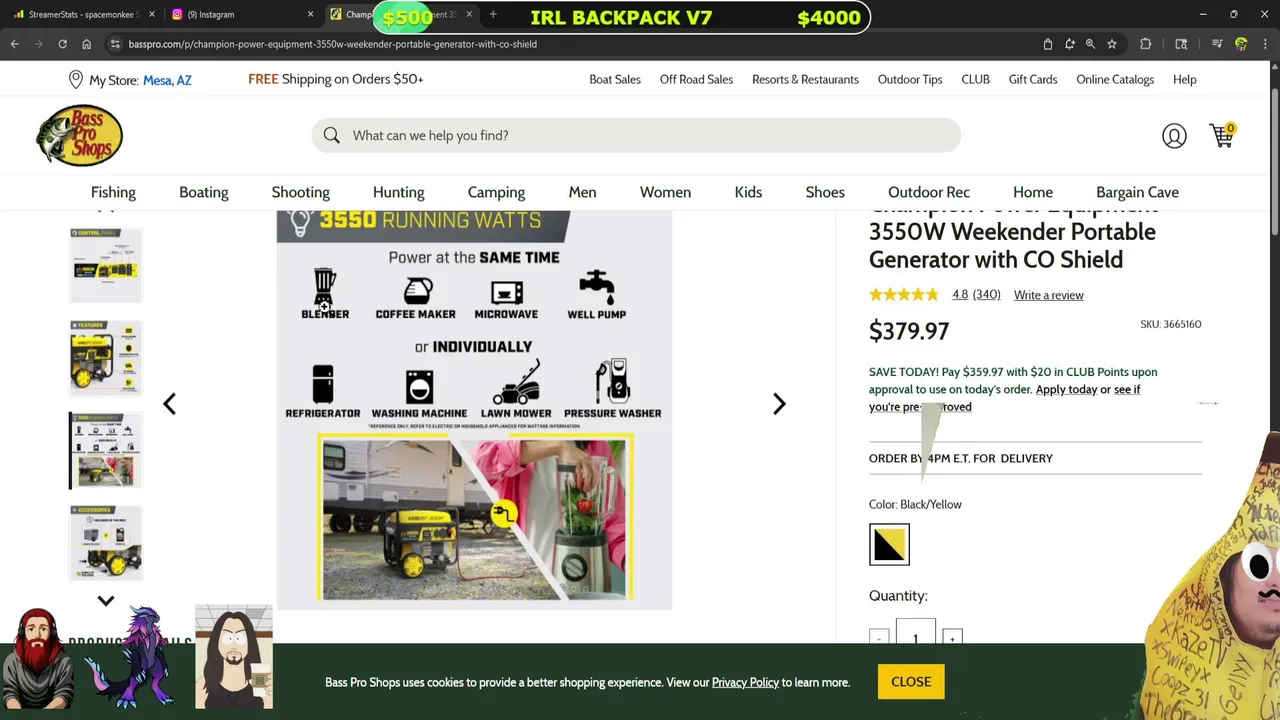Focus the product search field
The height and width of the screenshot is (720, 1280).
click(636, 135)
